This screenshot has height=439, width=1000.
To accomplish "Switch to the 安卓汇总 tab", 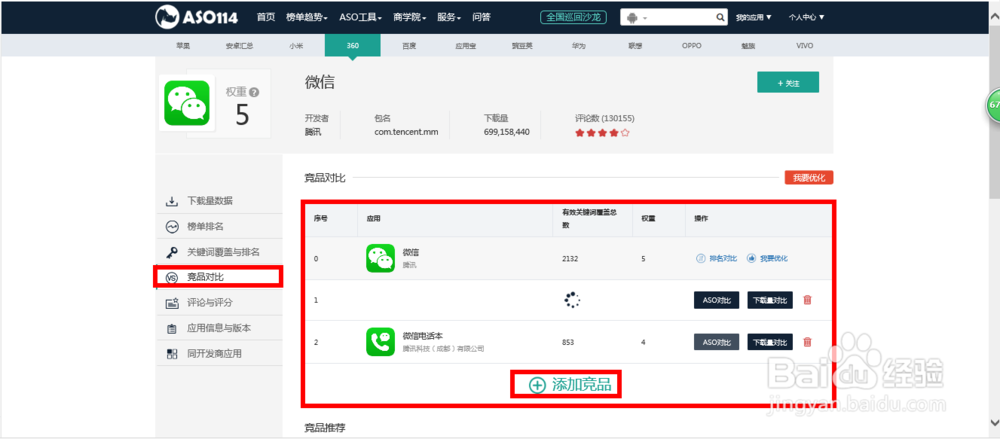I will click(x=239, y=45).
